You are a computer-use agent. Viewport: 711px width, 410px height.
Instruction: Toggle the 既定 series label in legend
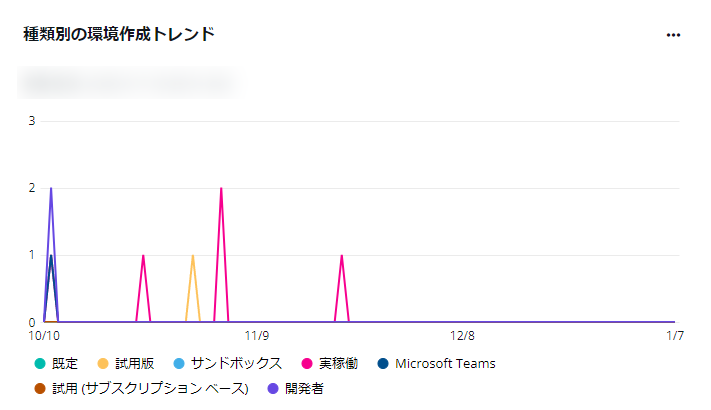65,363
